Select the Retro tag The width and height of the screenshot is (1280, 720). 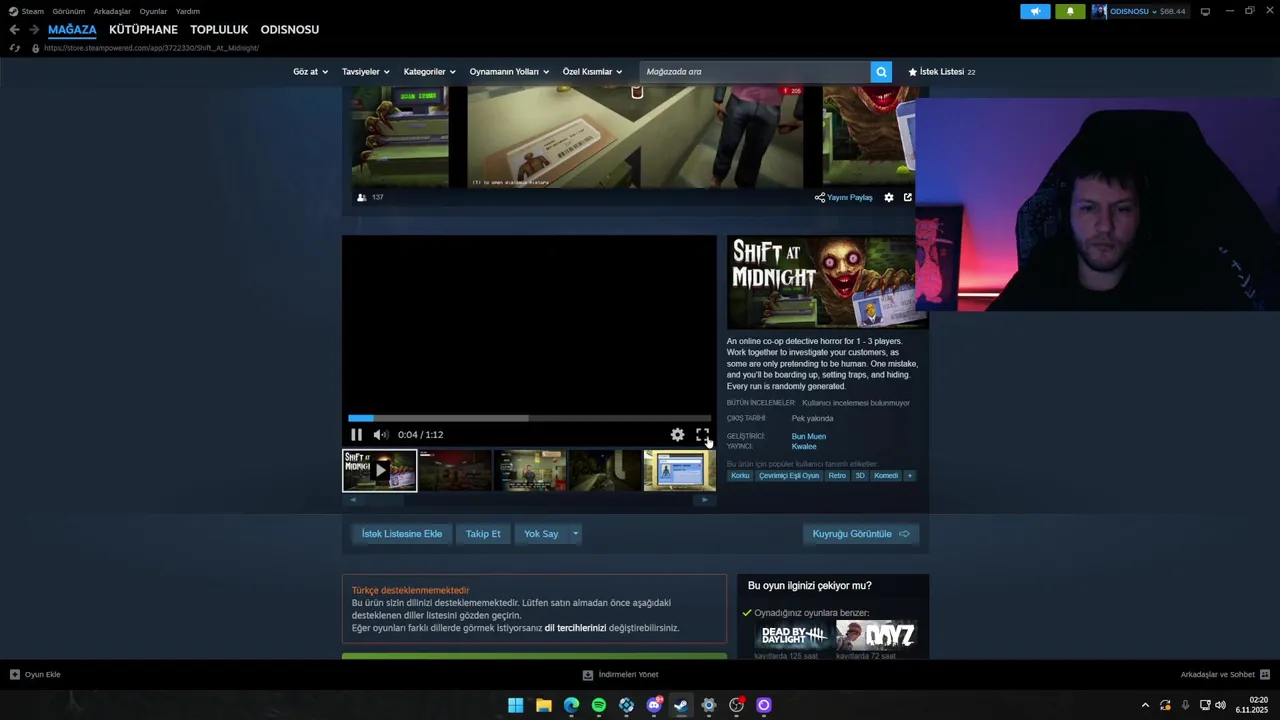837,476
